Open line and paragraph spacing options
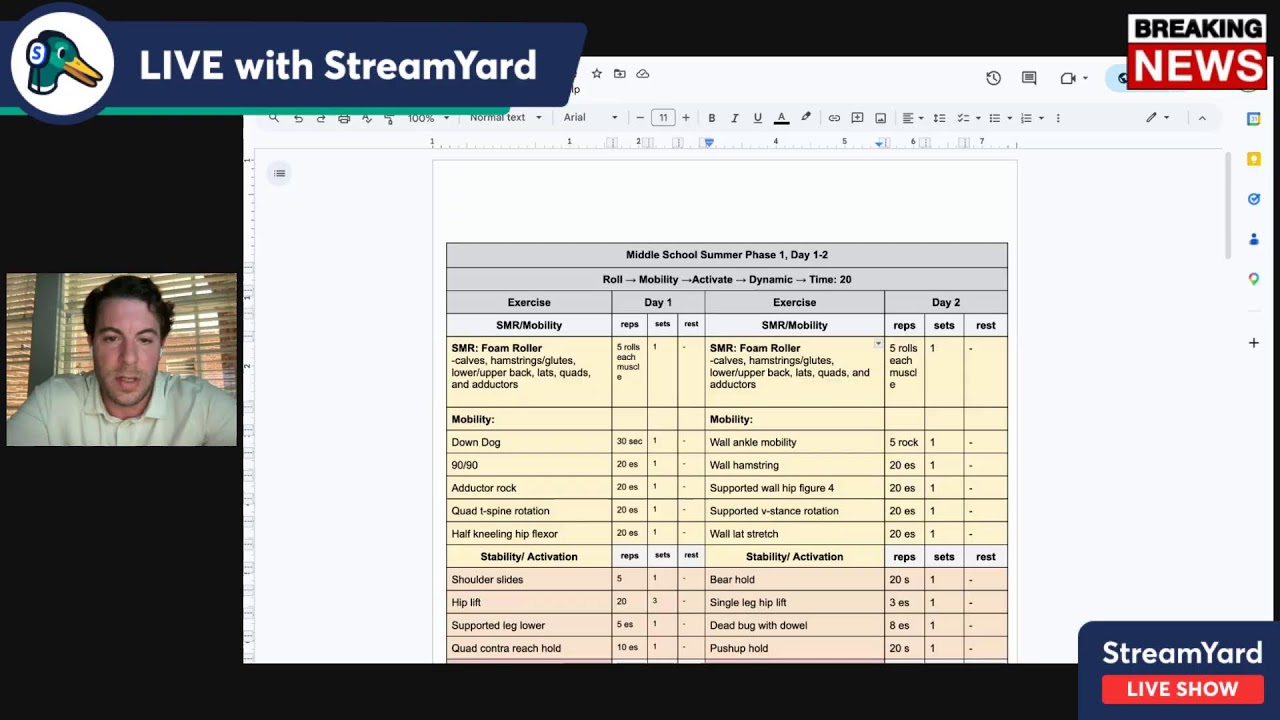Screen dimensions: 1280x720 [x=939, y=118]
